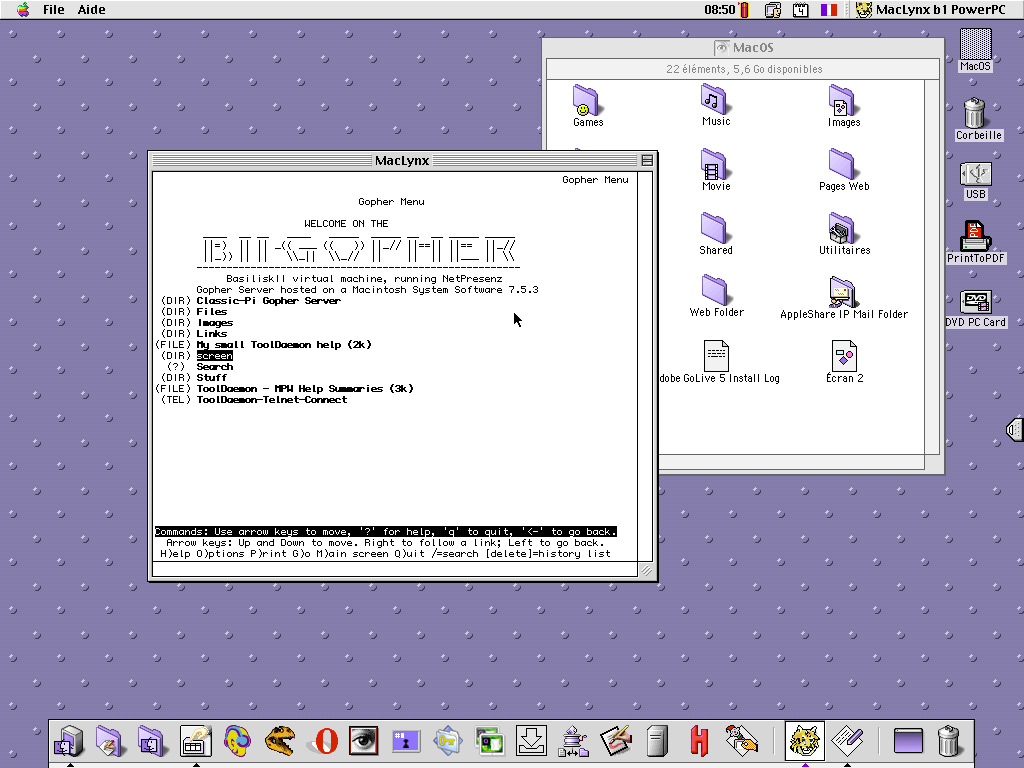Click the MacLynx cat face icon in dock

(x=805, y=741)
